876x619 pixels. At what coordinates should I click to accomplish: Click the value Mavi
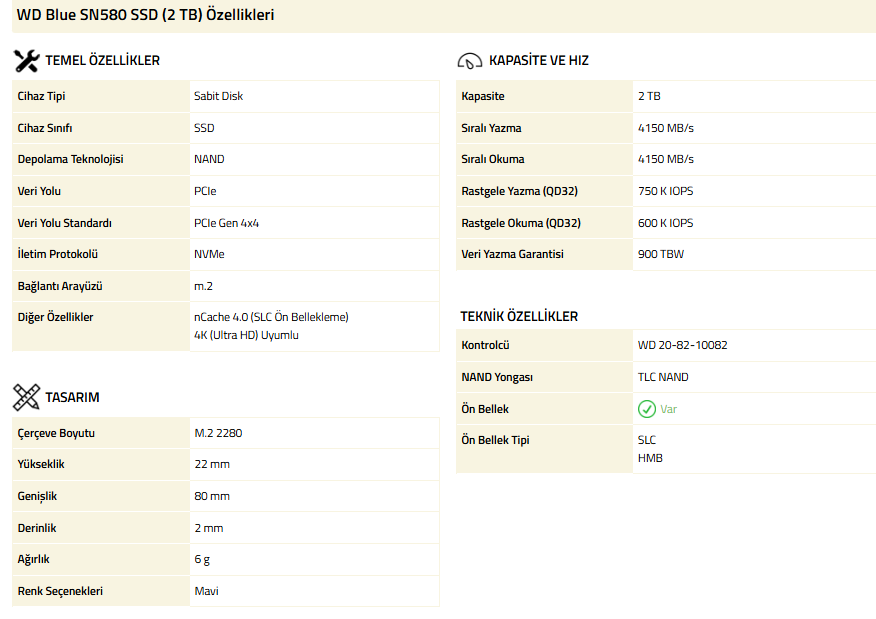[x=206, y=591]
